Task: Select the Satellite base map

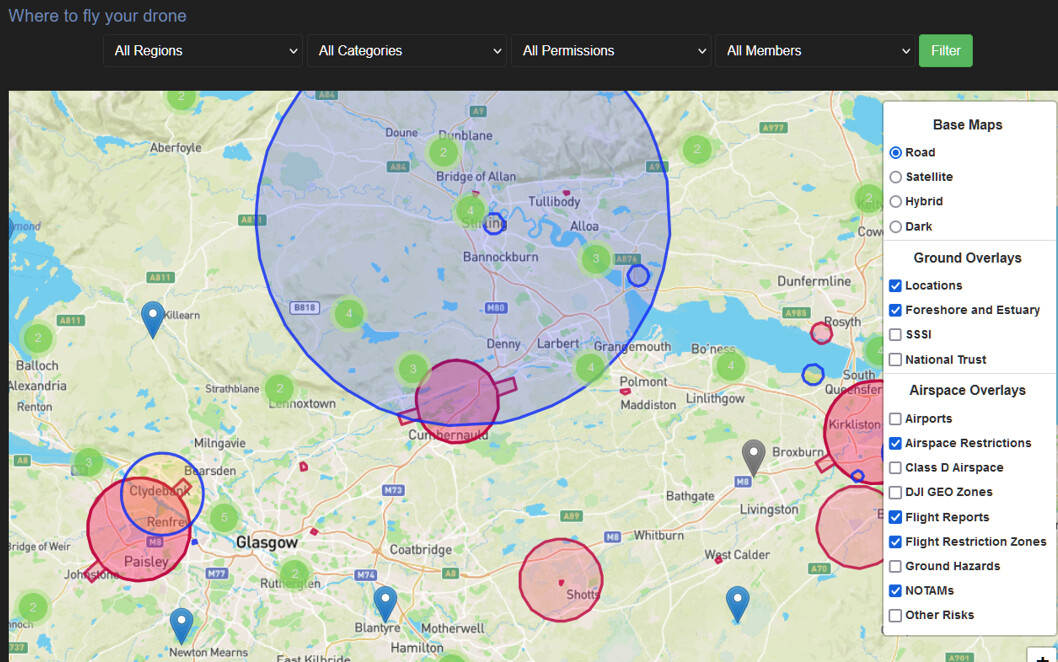Action: (x=895, y=177)
